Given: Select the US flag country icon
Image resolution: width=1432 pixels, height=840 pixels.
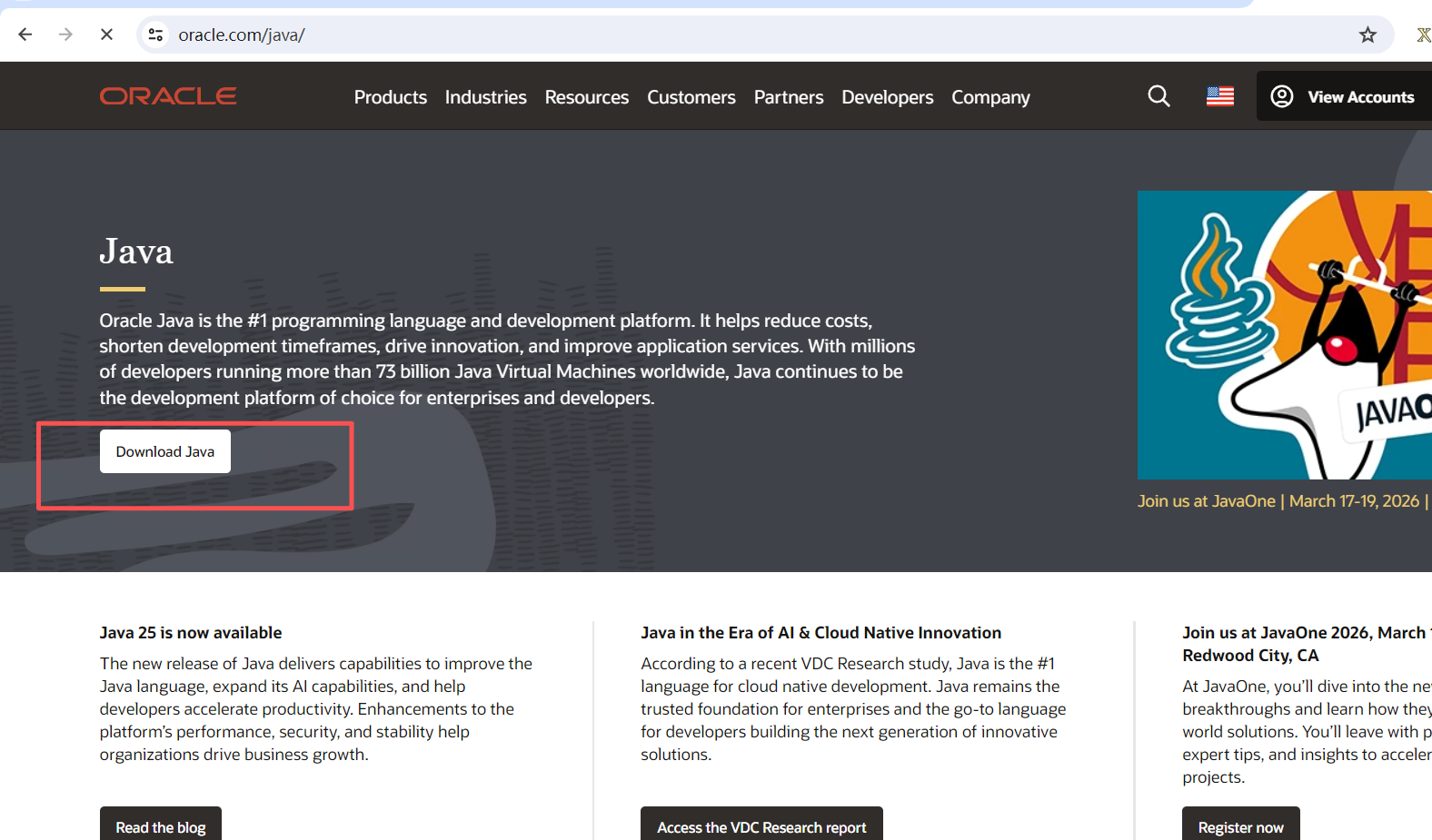Looking at the screenshot, I should click(x=1220, y=96).
